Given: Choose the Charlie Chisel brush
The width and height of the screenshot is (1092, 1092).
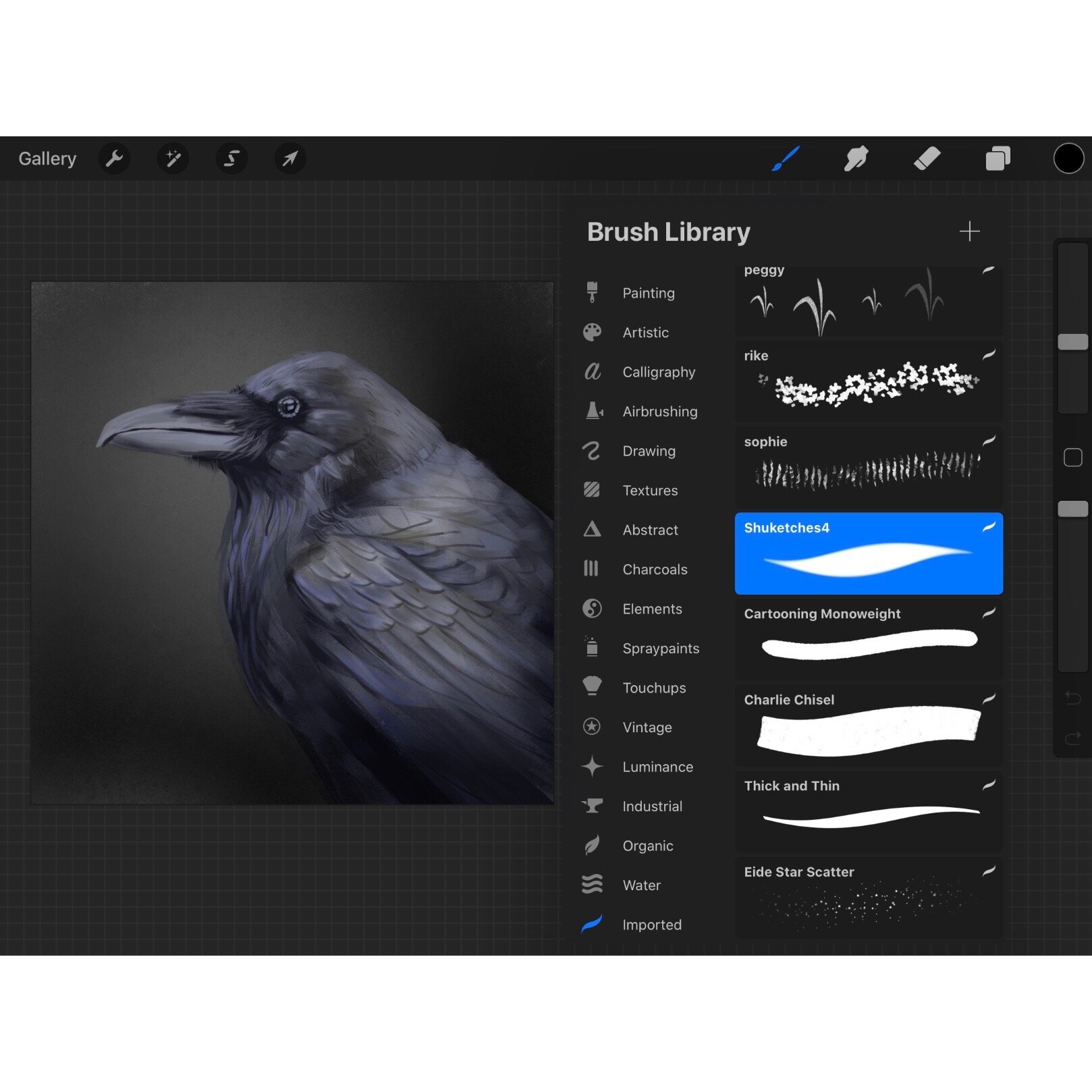Looking at the screenshot, I should click(x=869, y=726).
